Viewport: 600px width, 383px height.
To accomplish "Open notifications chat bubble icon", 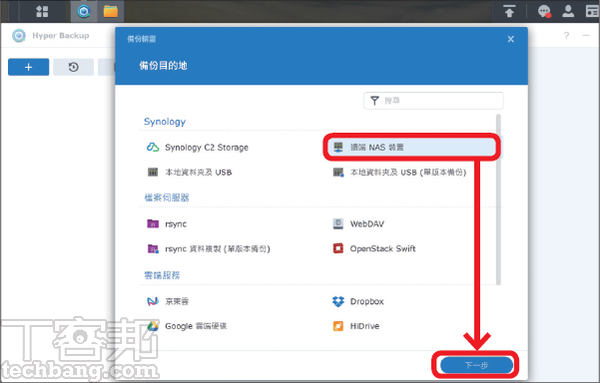I will click(544, 11).
